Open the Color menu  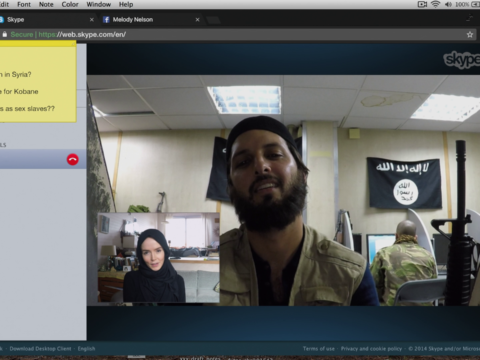click(x=70, y=4)
